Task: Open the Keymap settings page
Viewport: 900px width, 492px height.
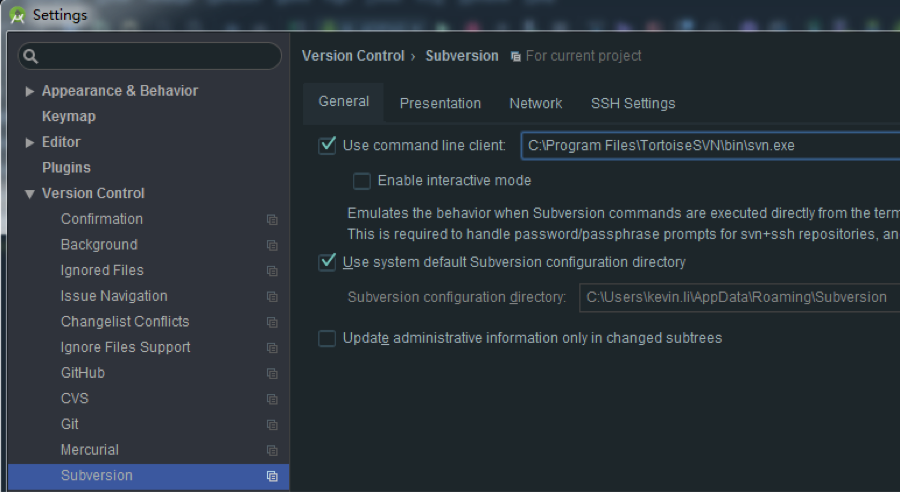Action: point(69,117)
